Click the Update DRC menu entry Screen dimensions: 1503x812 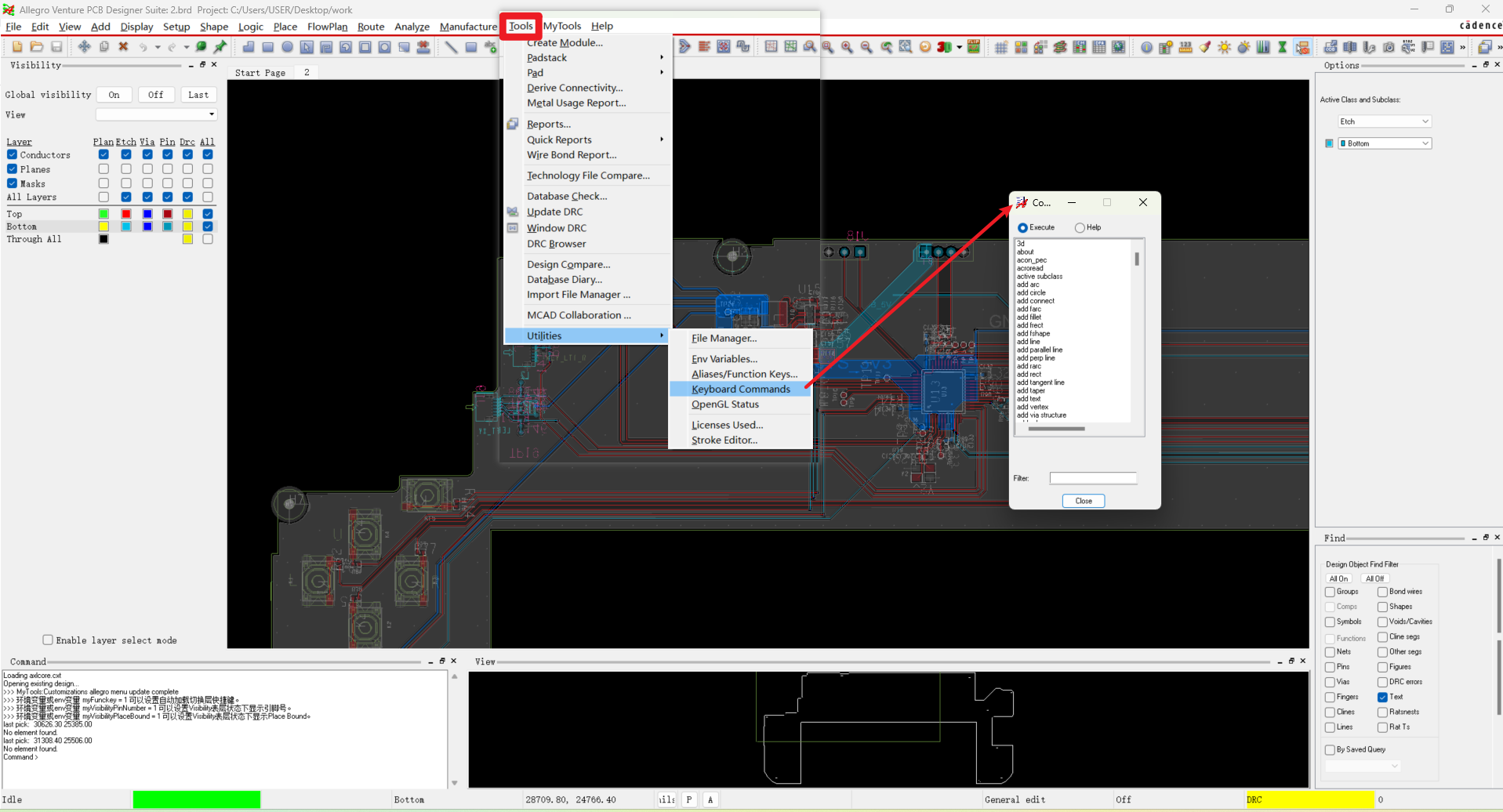click(554, 212)
